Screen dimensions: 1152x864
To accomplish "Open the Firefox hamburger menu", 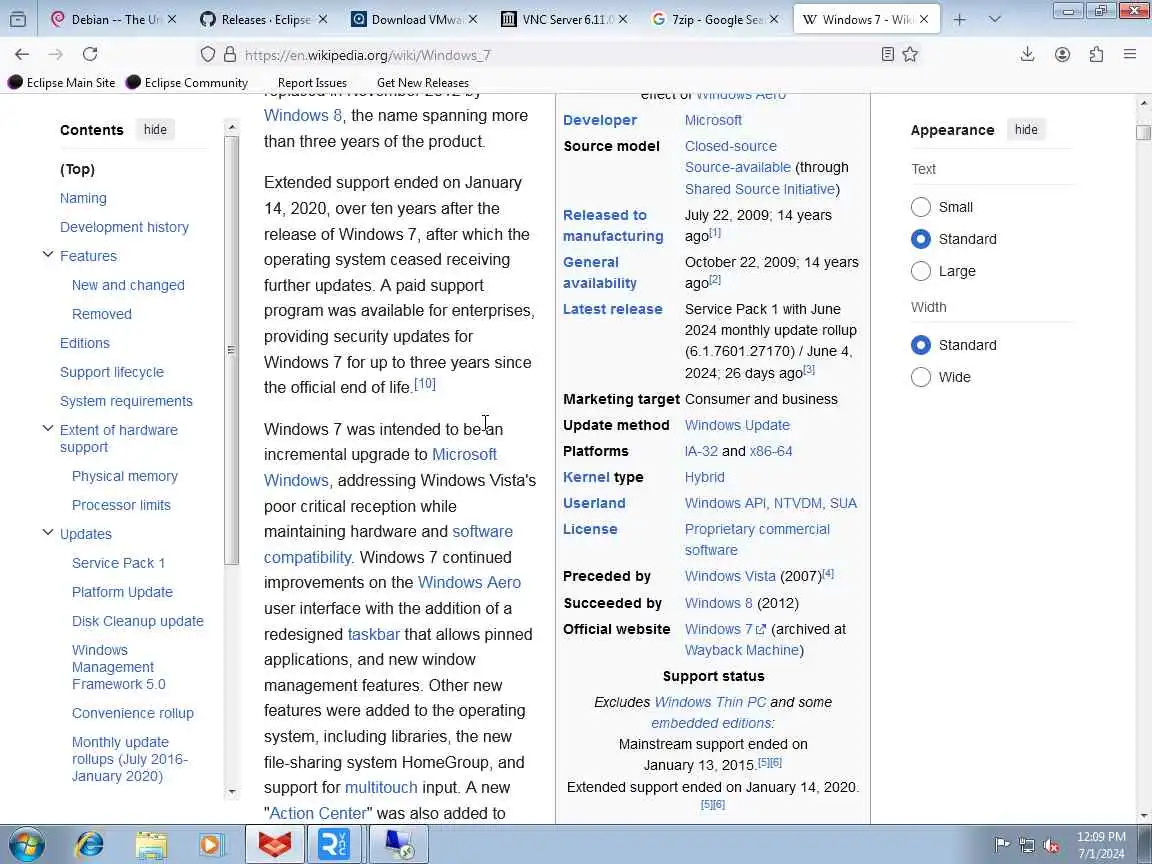I will pyautogui.click(x=1130, y=54).
